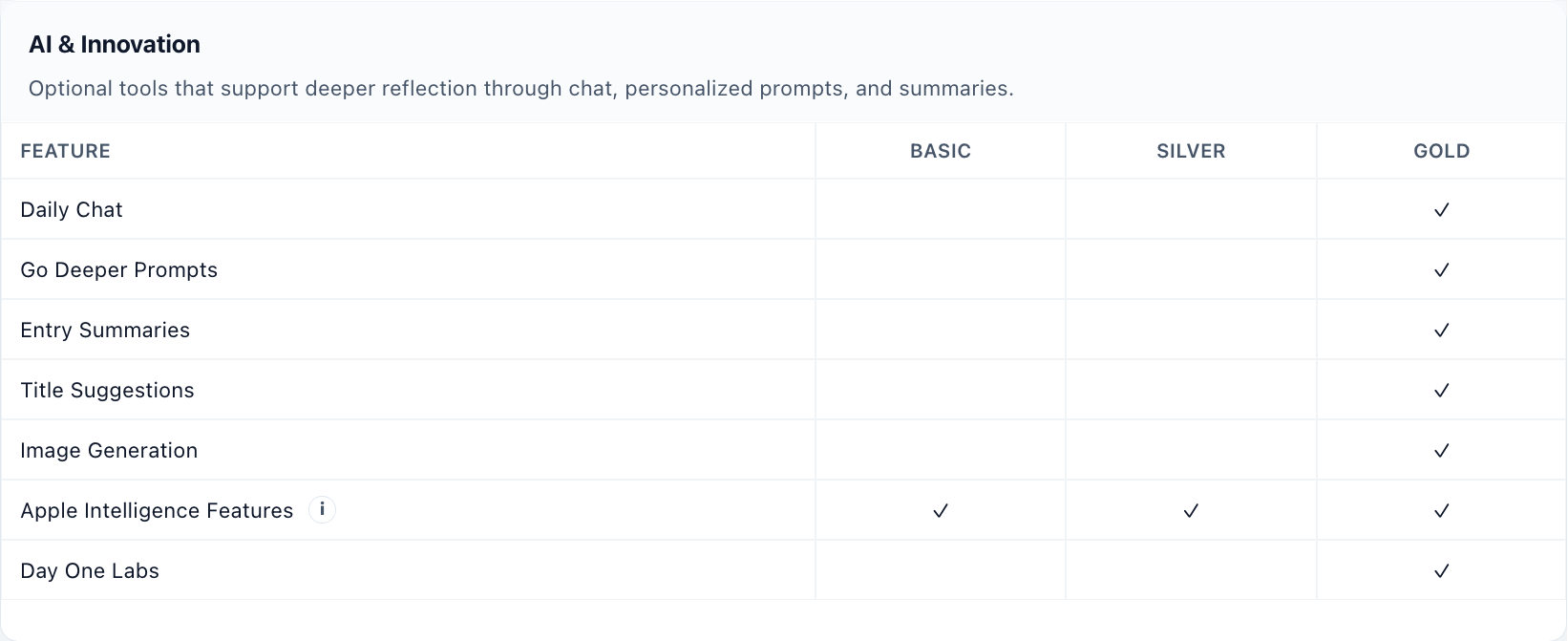Click the Gold checkmark for Entry Summaries

click(1441, 331)
